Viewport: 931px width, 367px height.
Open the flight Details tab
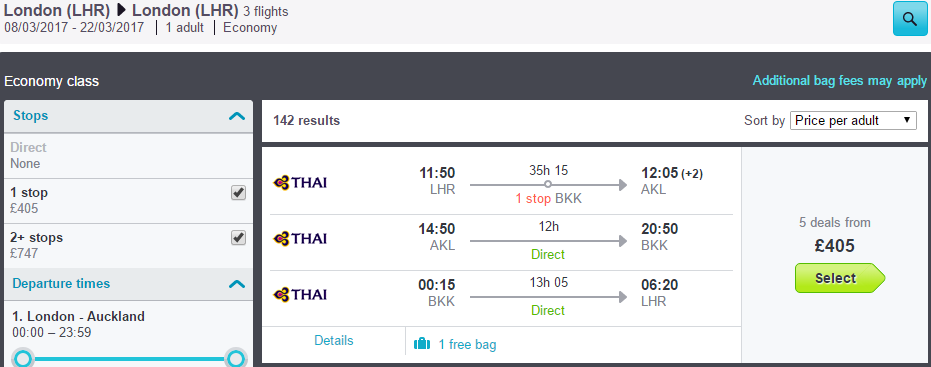334,341
